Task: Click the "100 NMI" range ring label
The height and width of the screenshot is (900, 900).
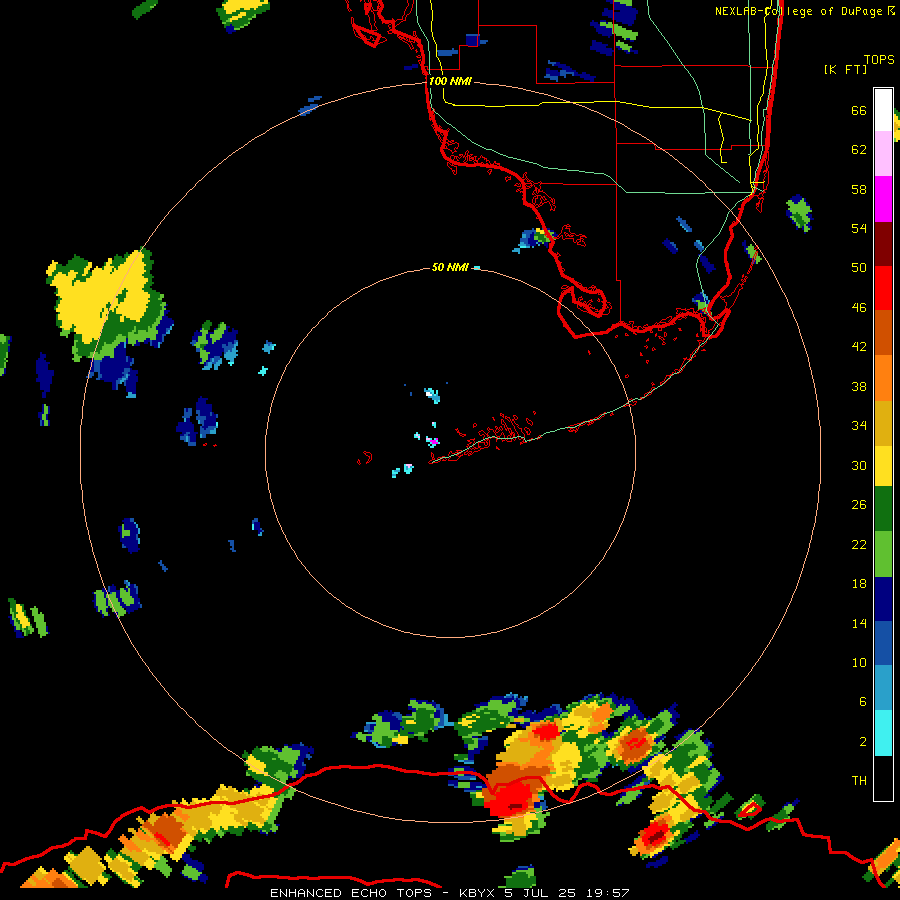Action: (x=450, y=81)
